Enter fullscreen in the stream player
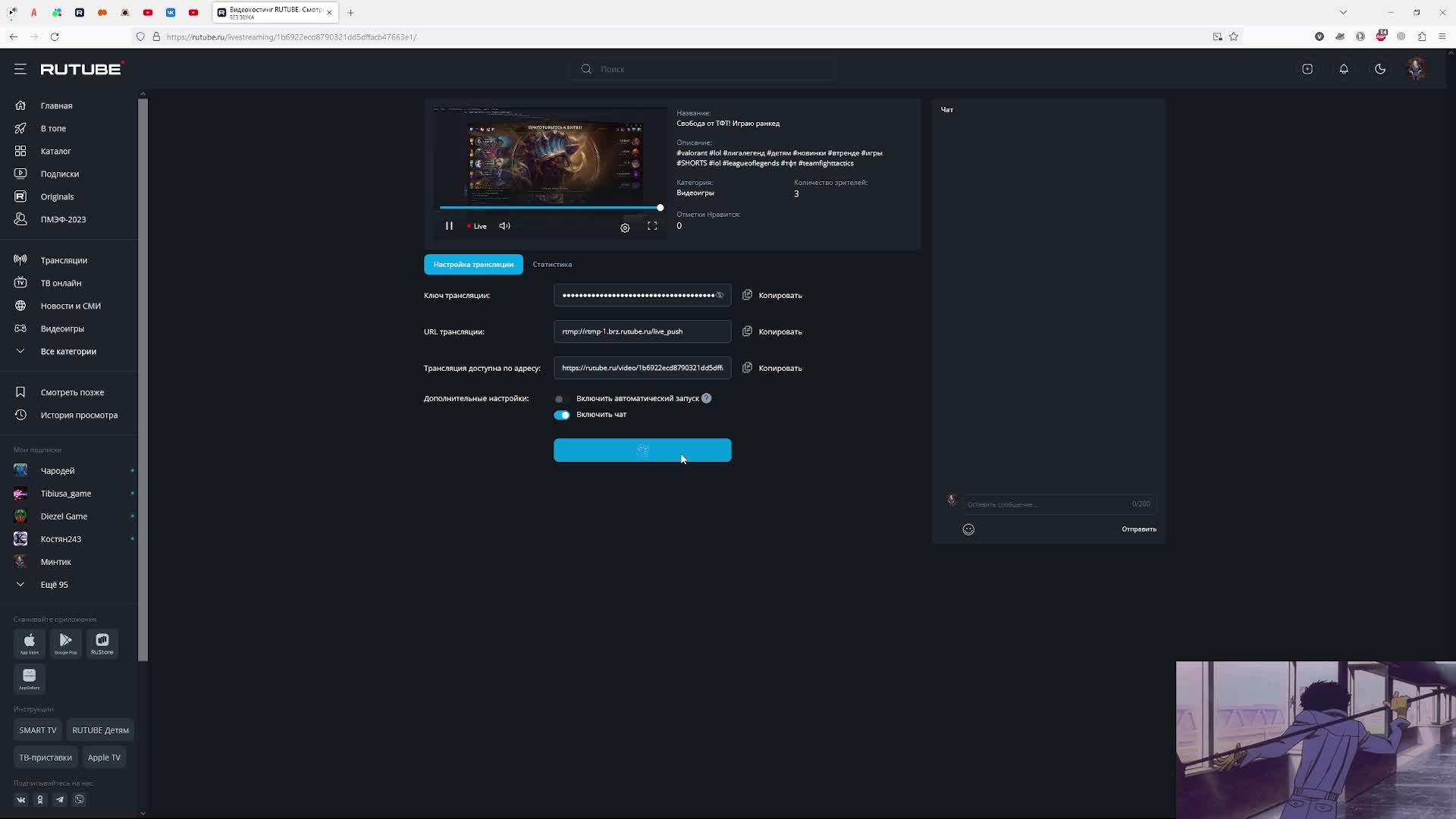 point(652,226)
